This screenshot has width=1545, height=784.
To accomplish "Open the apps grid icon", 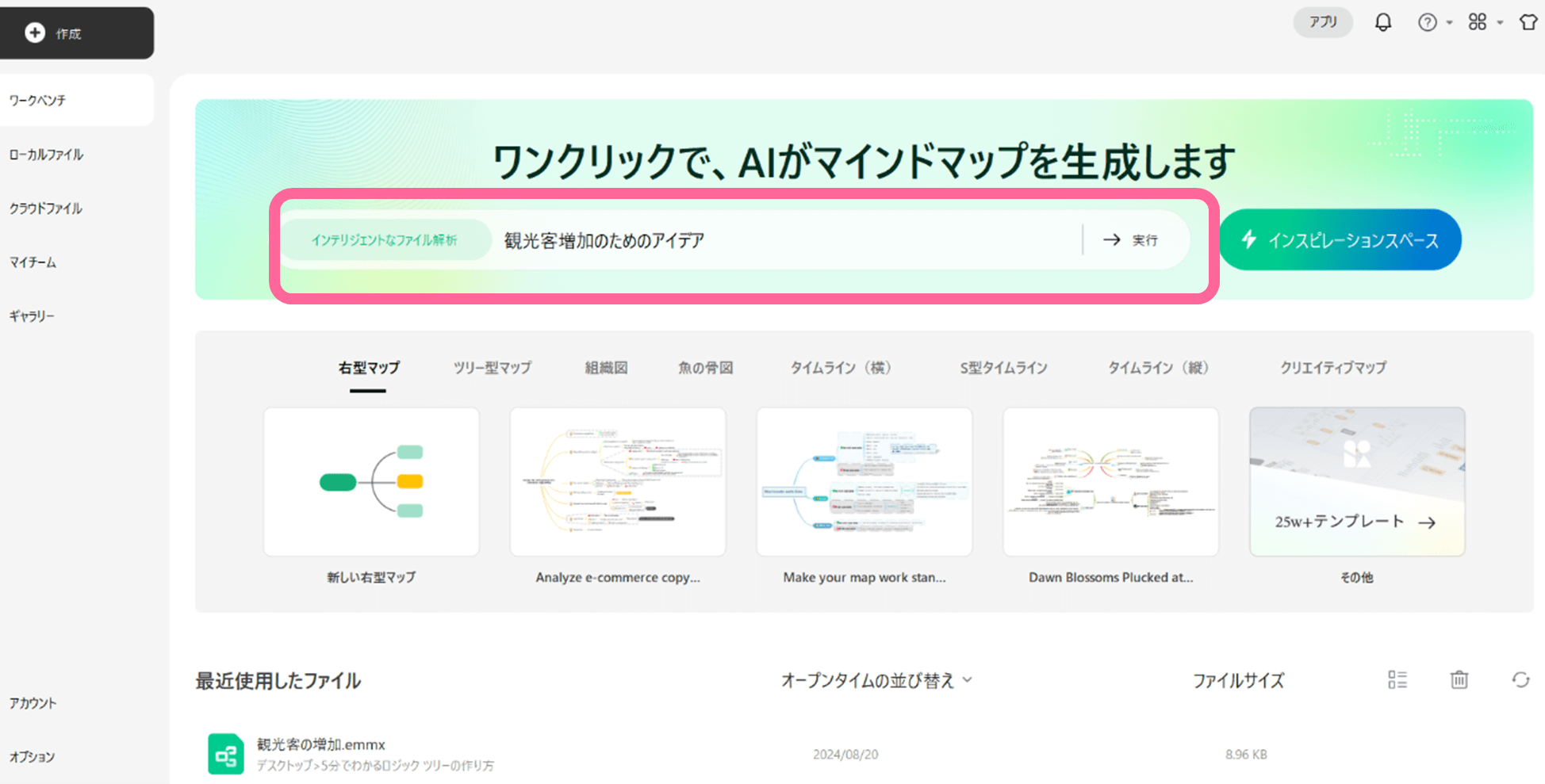I will click(x=1477, y=22).
